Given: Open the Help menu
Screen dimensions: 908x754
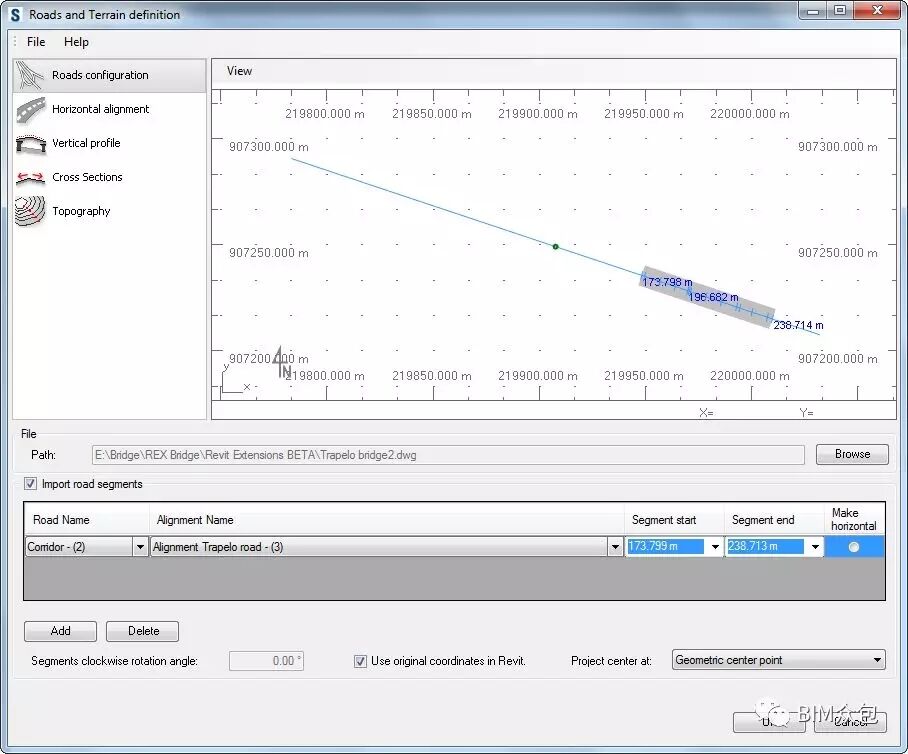Looking at the screenshot, I should [76, 42].
